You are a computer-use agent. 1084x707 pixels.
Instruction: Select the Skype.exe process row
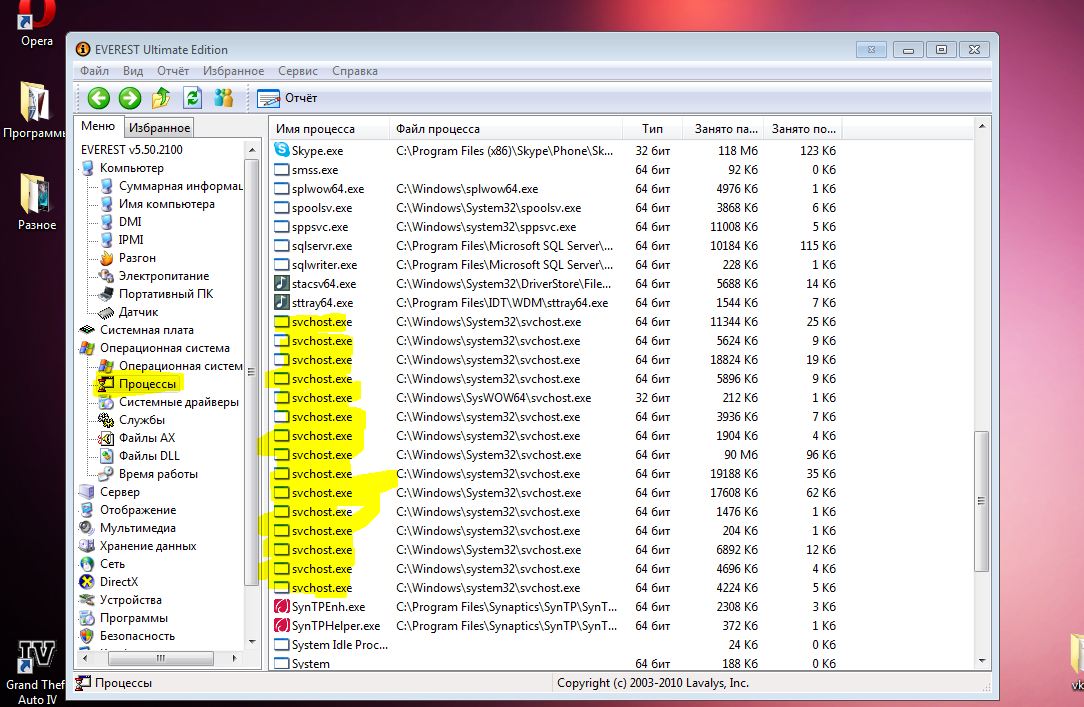pos(316,151)
